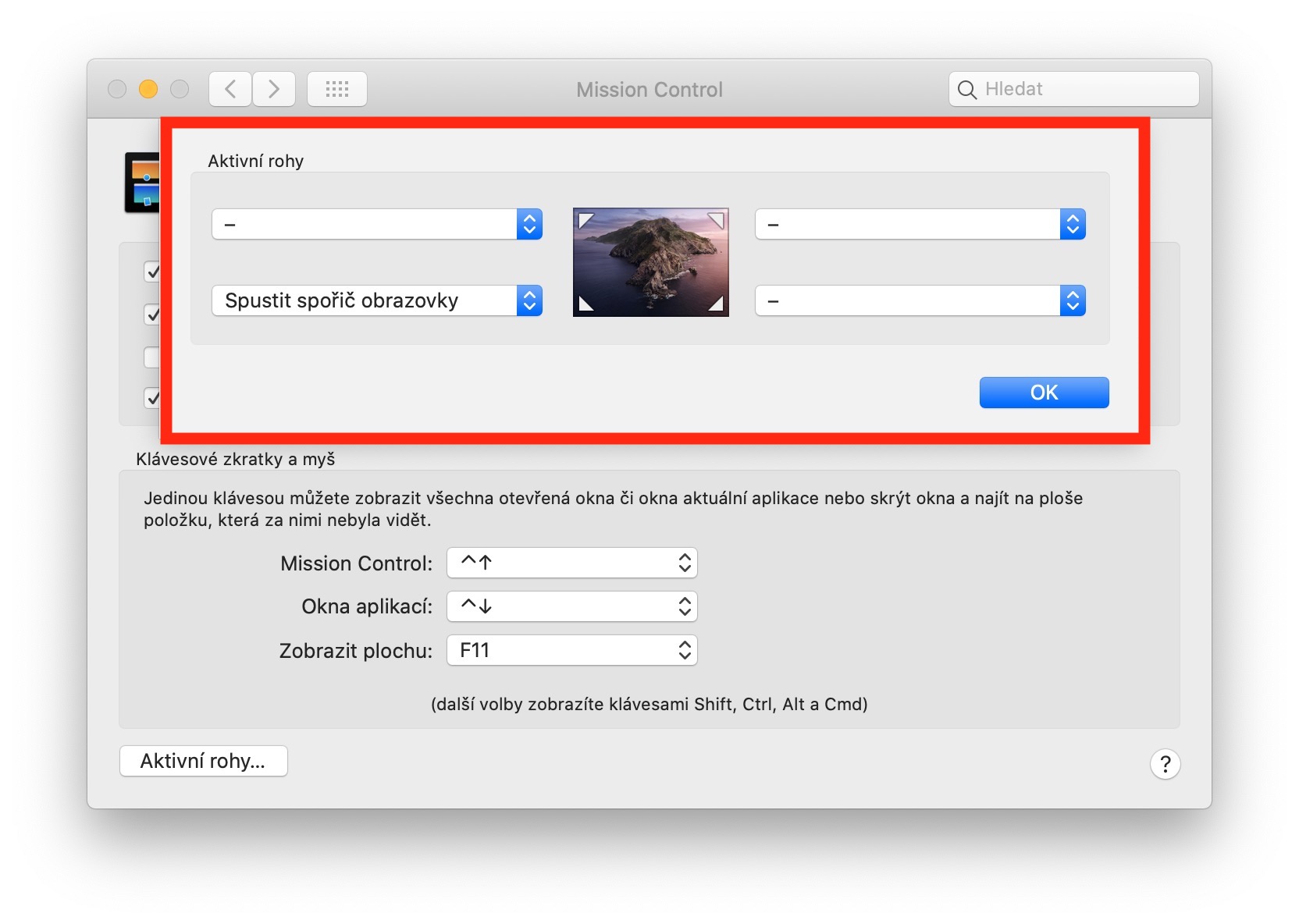Click the forward navigation arrow
The width and height of the screenshot is (1299, 924).
[274, 89]
